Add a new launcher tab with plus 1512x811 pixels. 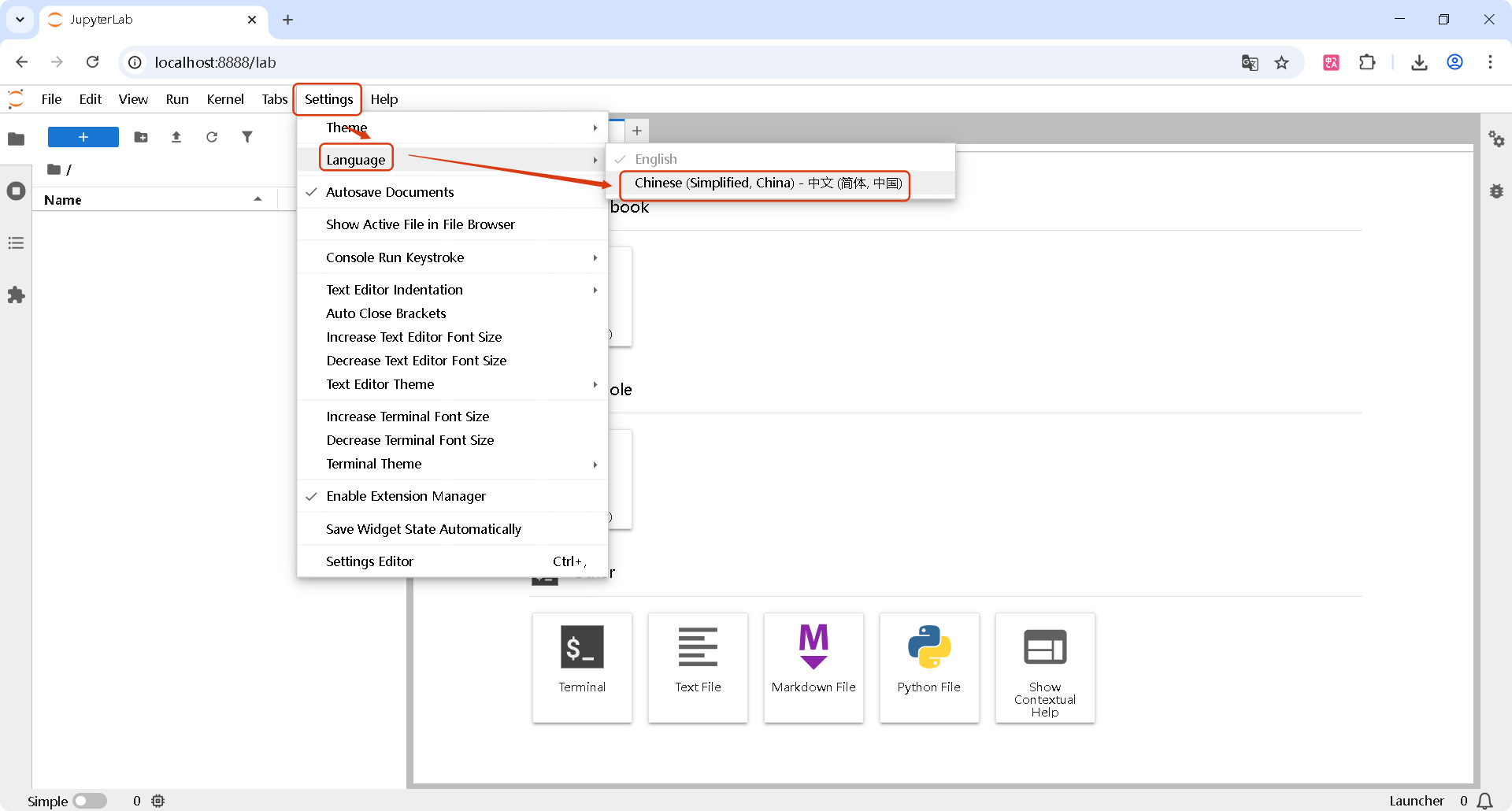(x=637, y=131)
